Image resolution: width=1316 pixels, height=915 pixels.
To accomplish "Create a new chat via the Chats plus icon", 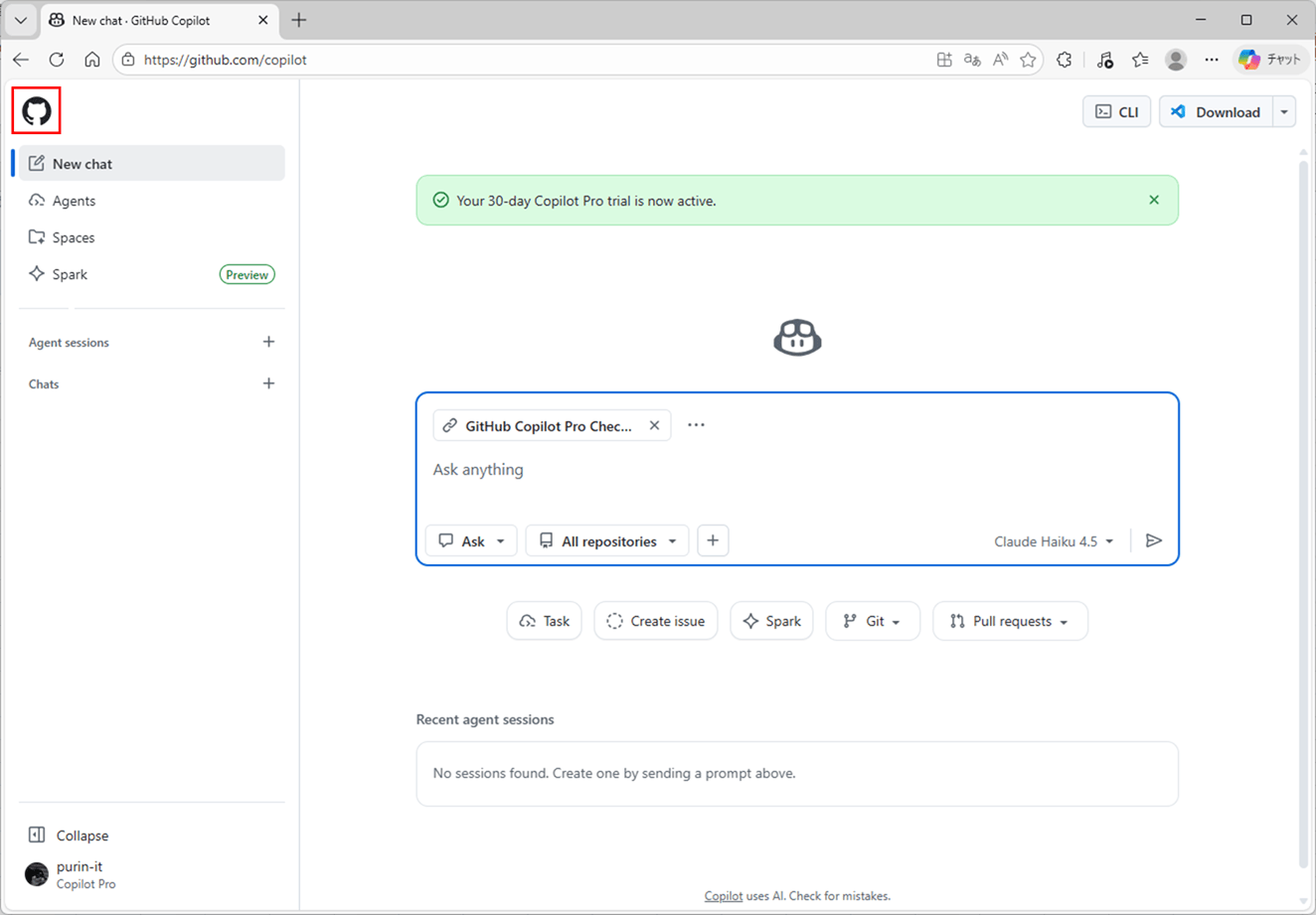I will 268,382.
